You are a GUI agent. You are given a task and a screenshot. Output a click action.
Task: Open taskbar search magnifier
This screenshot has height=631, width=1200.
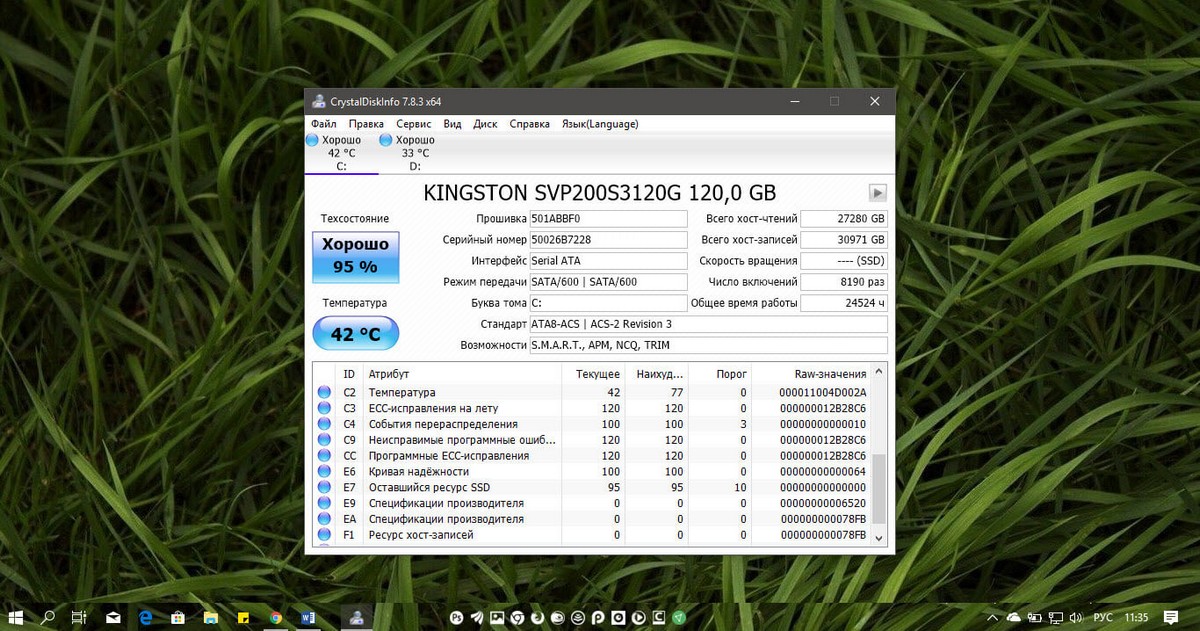47,618
